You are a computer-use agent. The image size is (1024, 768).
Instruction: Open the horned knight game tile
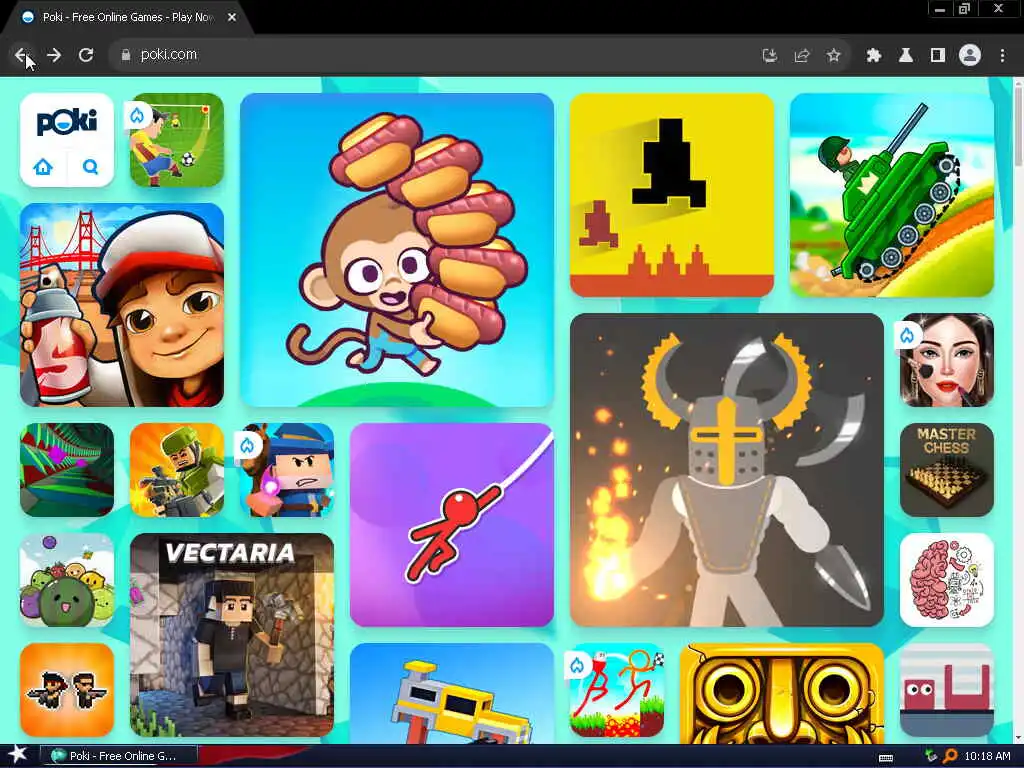727,470
